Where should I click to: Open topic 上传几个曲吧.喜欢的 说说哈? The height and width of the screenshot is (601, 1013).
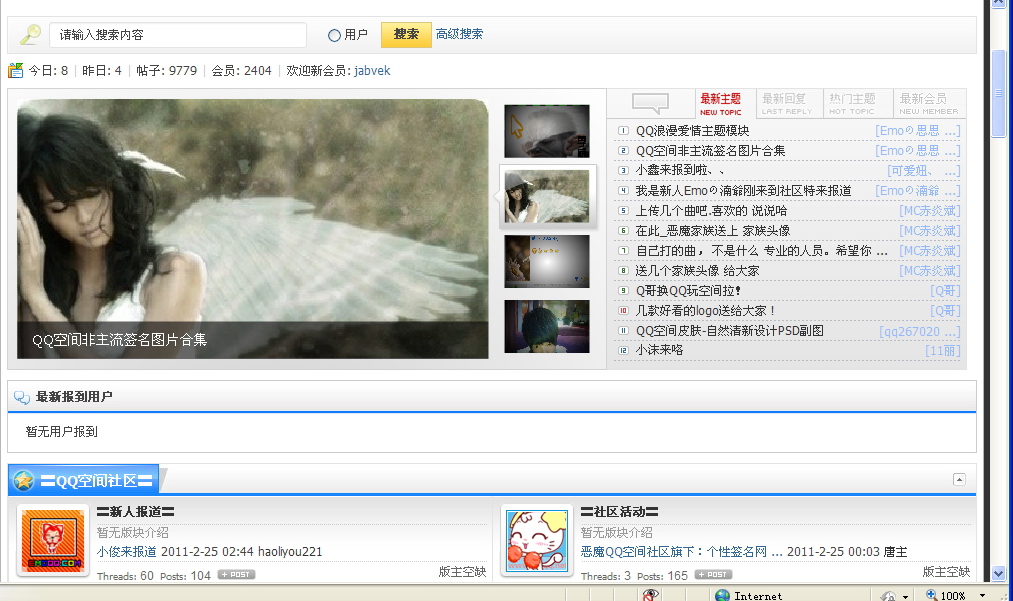[711, 211]
